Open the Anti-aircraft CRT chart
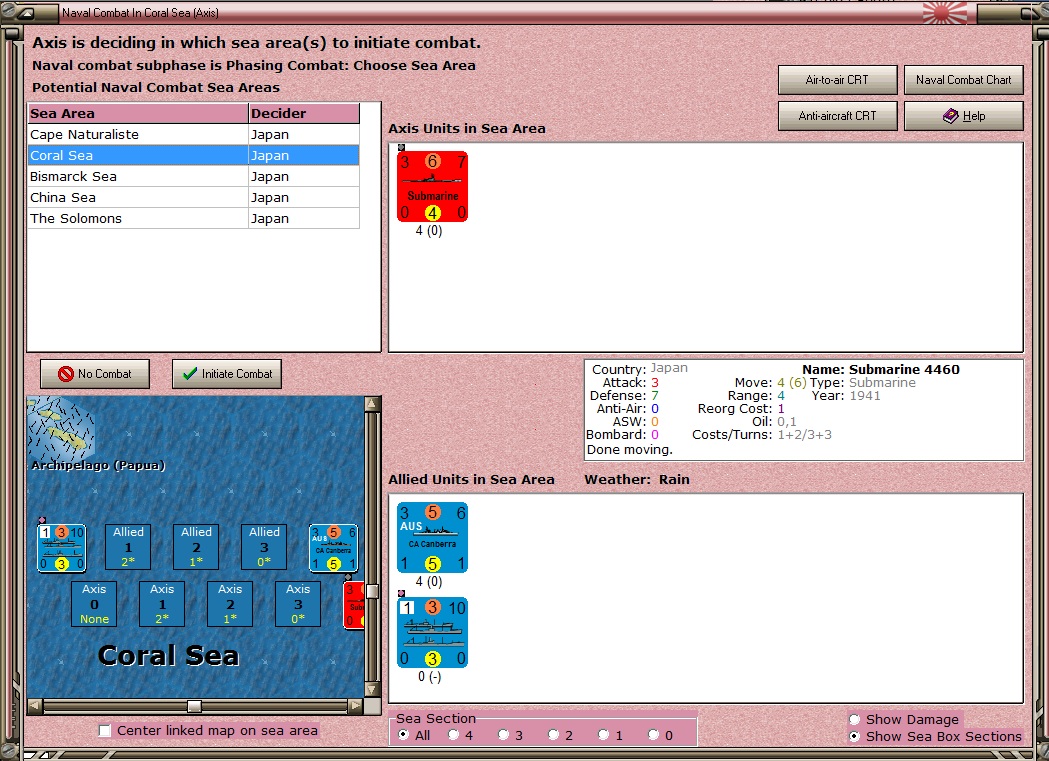Screen dimensions: 1049x761 pyautogui.click(x=837, y=116)
